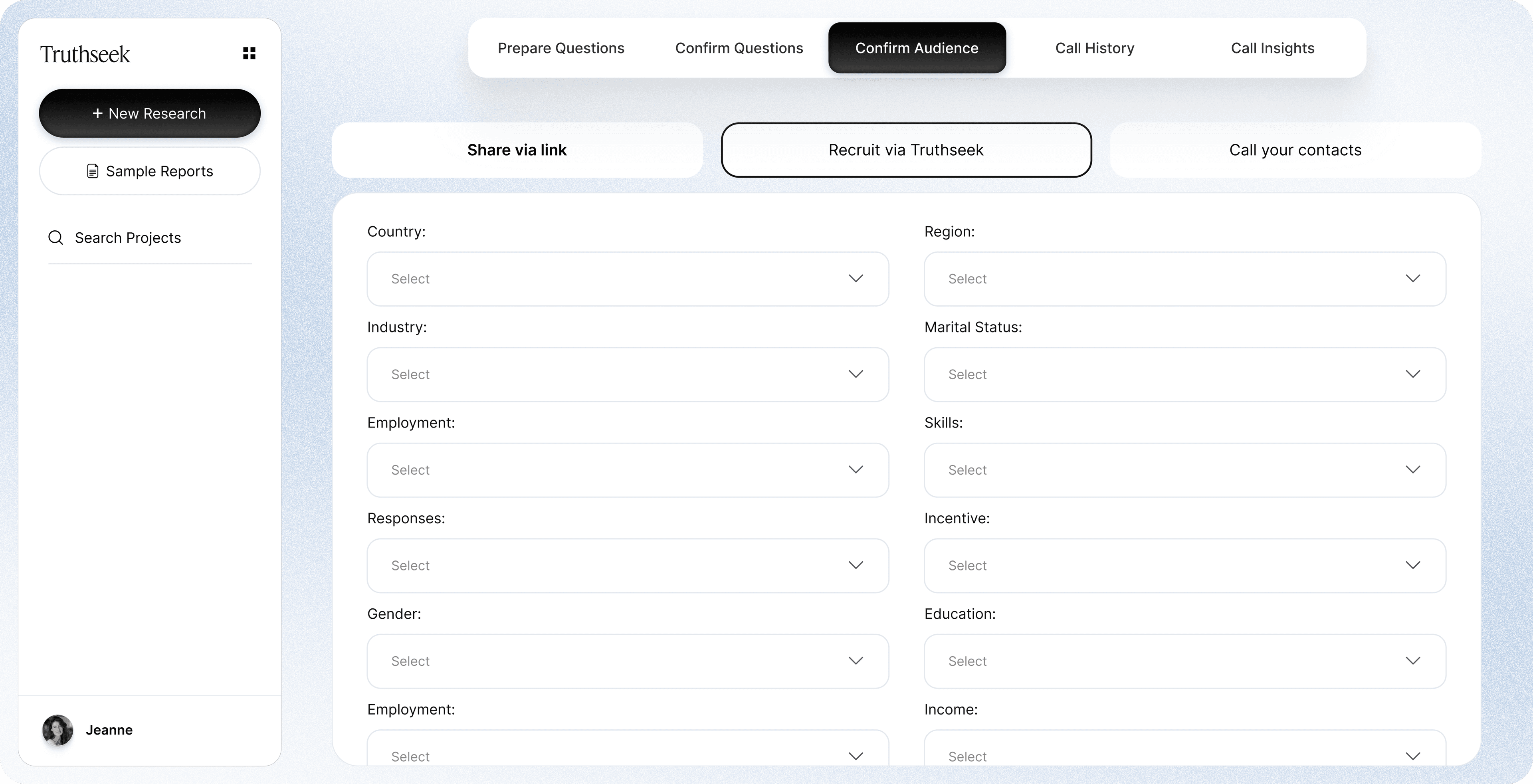Viewport: 1533px width, 784px height.
Task: Click the Region dropdown chevron
Action: 1413,278
